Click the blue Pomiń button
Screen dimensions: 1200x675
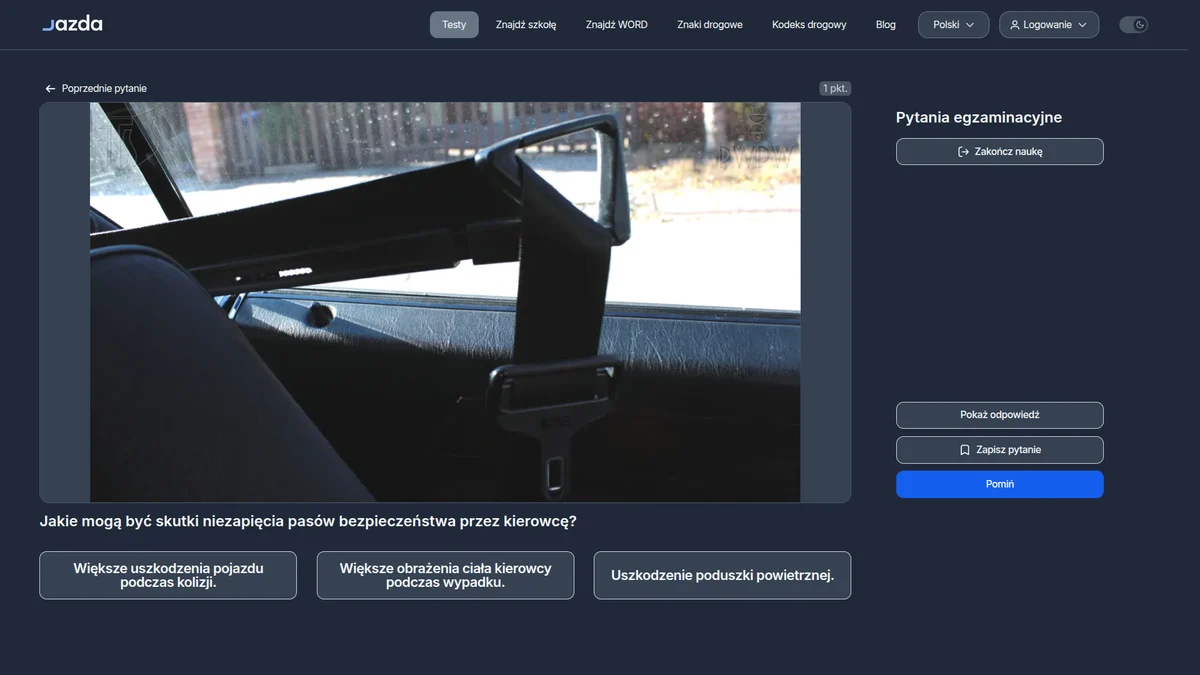(x=1000, y=484)
